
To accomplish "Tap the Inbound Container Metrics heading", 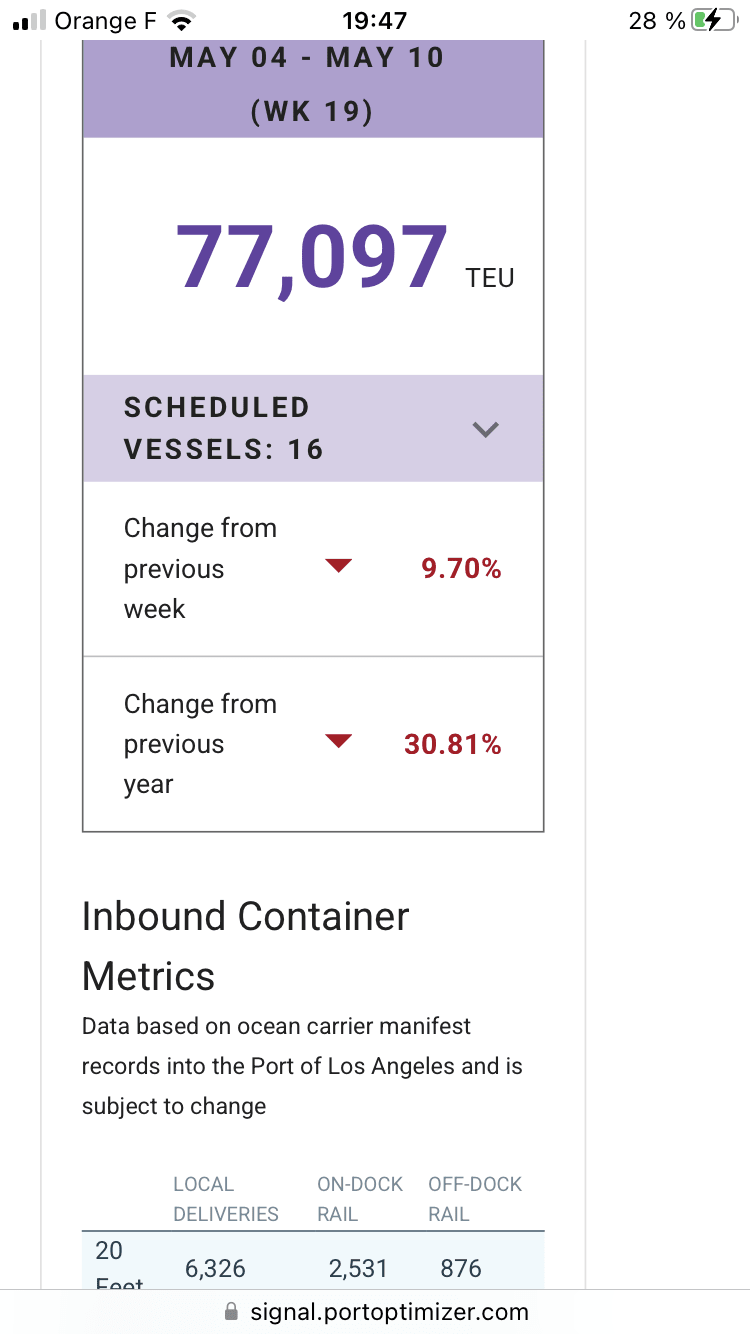I will click(246, 945).
